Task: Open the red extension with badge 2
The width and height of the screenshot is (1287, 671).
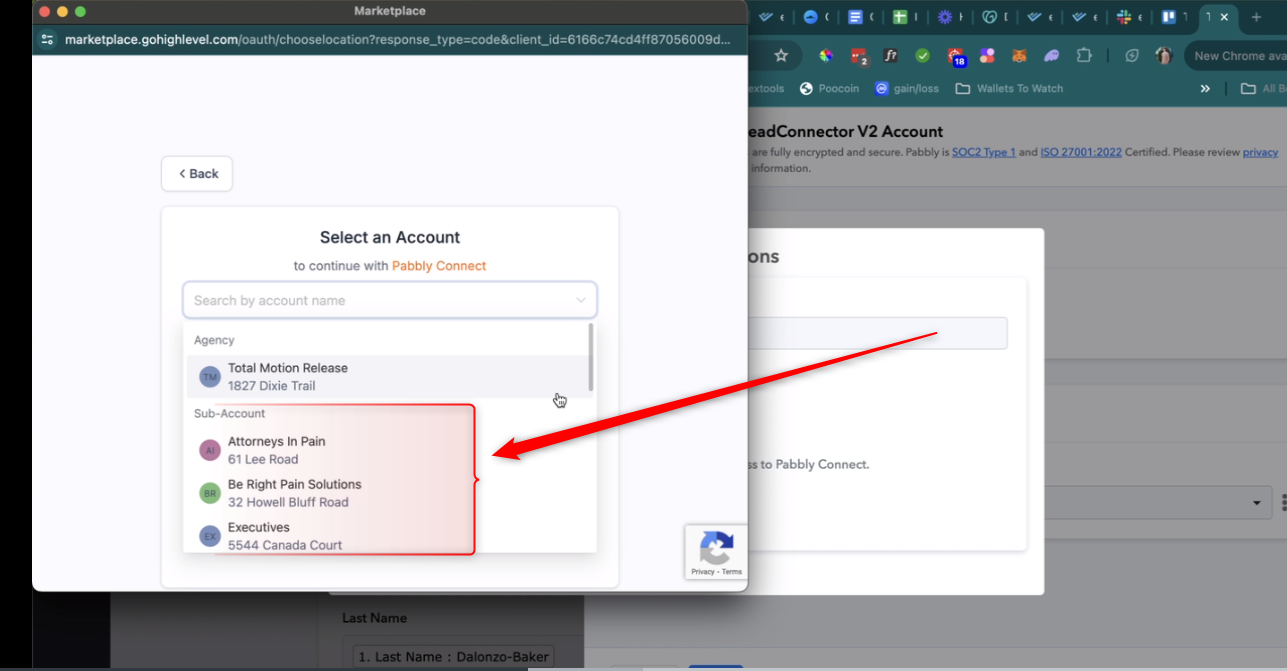Action: (859, 56)
